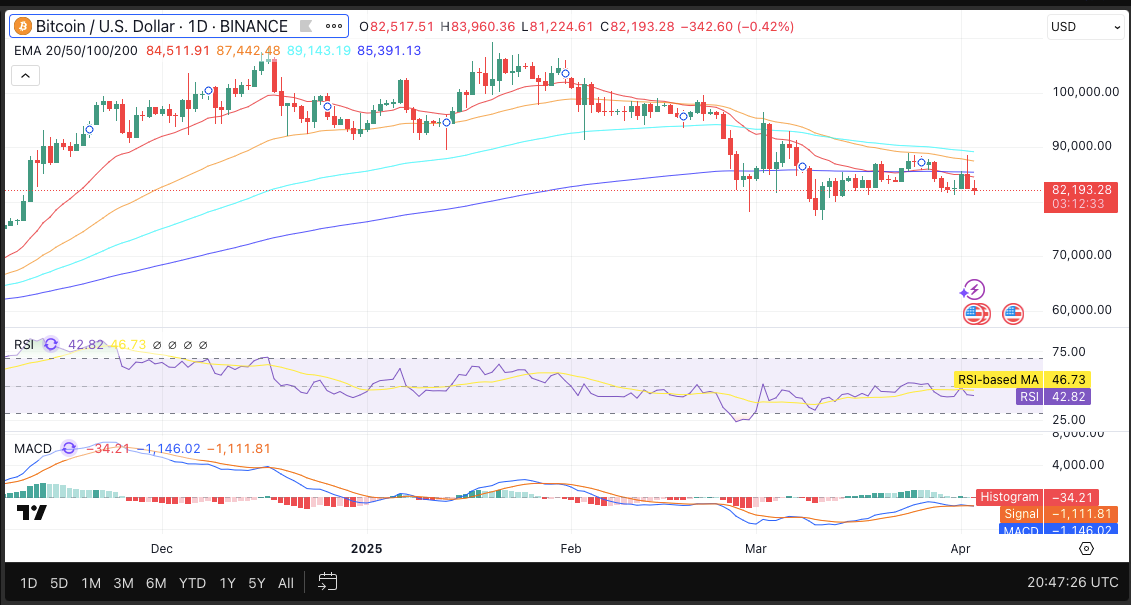Image resolution: width=1131 pixels, height=605 pixels.
Task: Select the 1M time range
Action: (91, 583)
